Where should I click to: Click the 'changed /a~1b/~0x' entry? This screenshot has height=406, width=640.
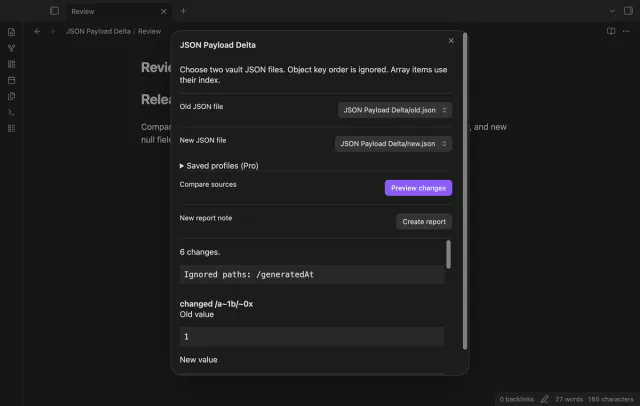point(216,304)
